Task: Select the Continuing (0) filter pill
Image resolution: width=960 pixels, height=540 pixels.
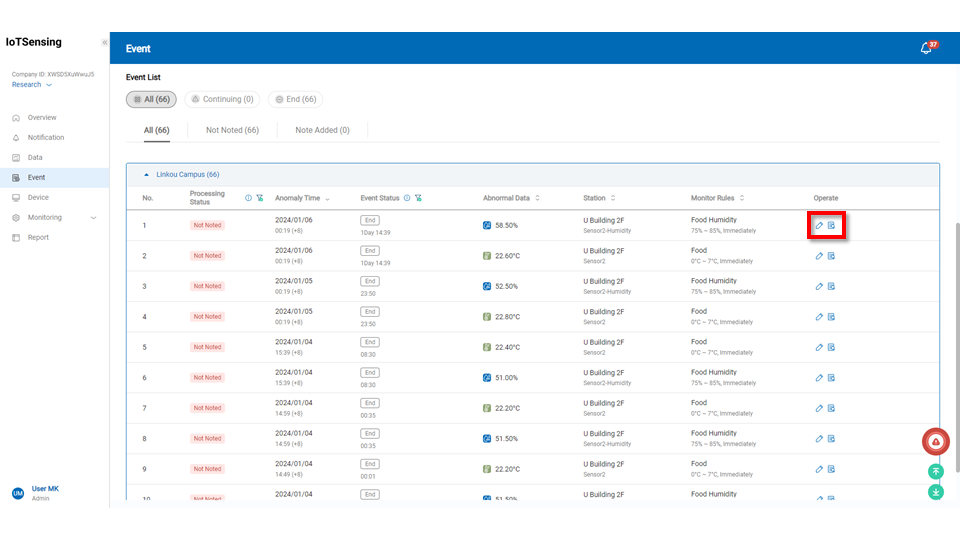Action: pos(222,99)
